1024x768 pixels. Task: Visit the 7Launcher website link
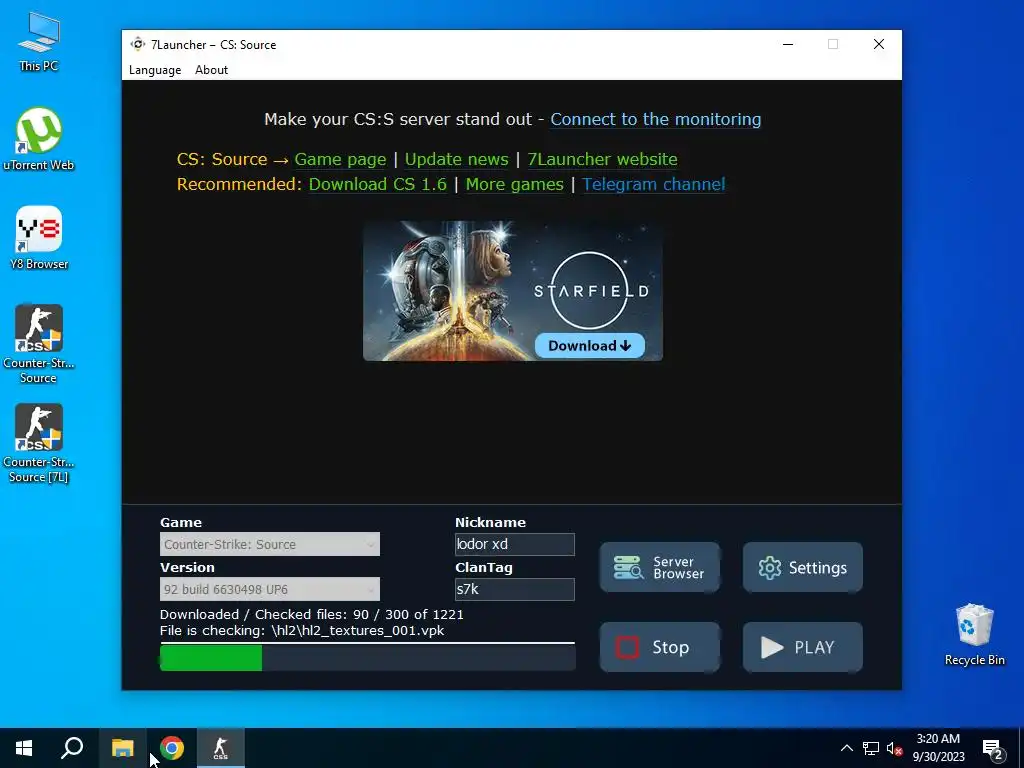pos(602,159)
